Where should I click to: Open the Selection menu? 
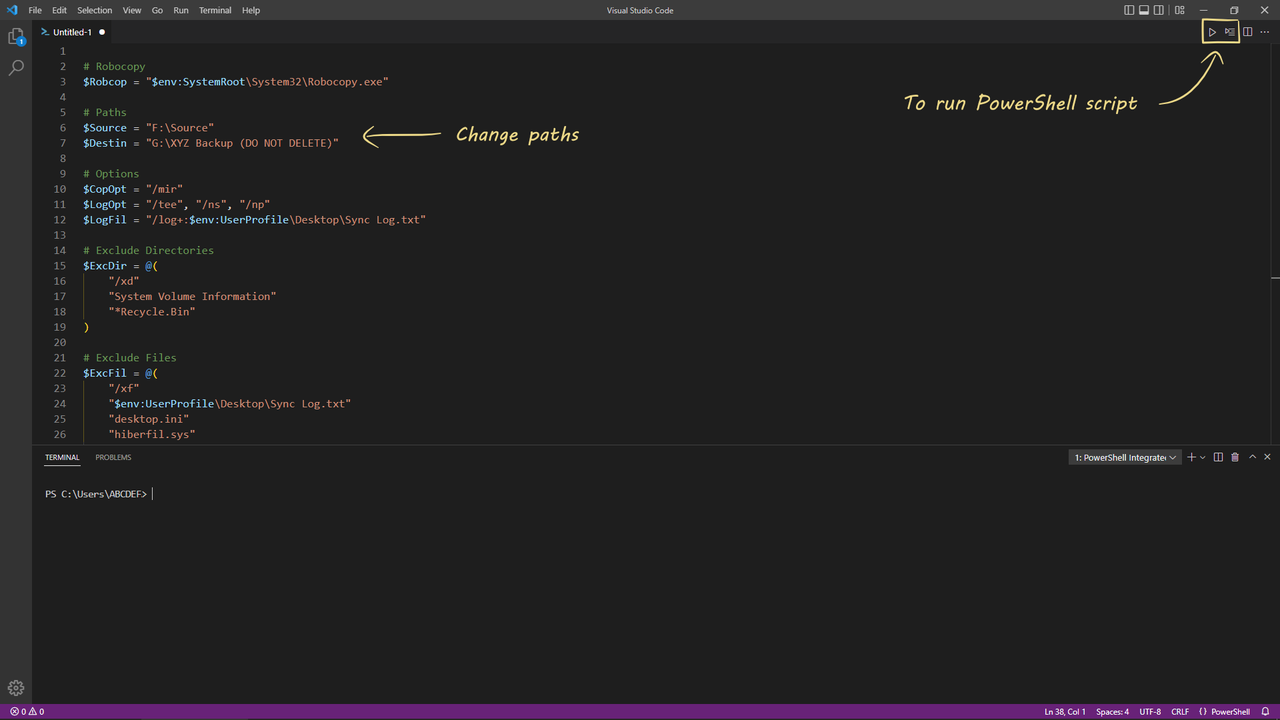click(95, 10)
